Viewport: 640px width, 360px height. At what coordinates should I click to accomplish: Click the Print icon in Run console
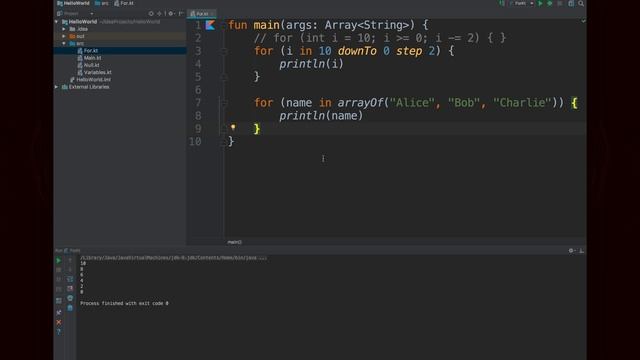click(x=70, y=298)
